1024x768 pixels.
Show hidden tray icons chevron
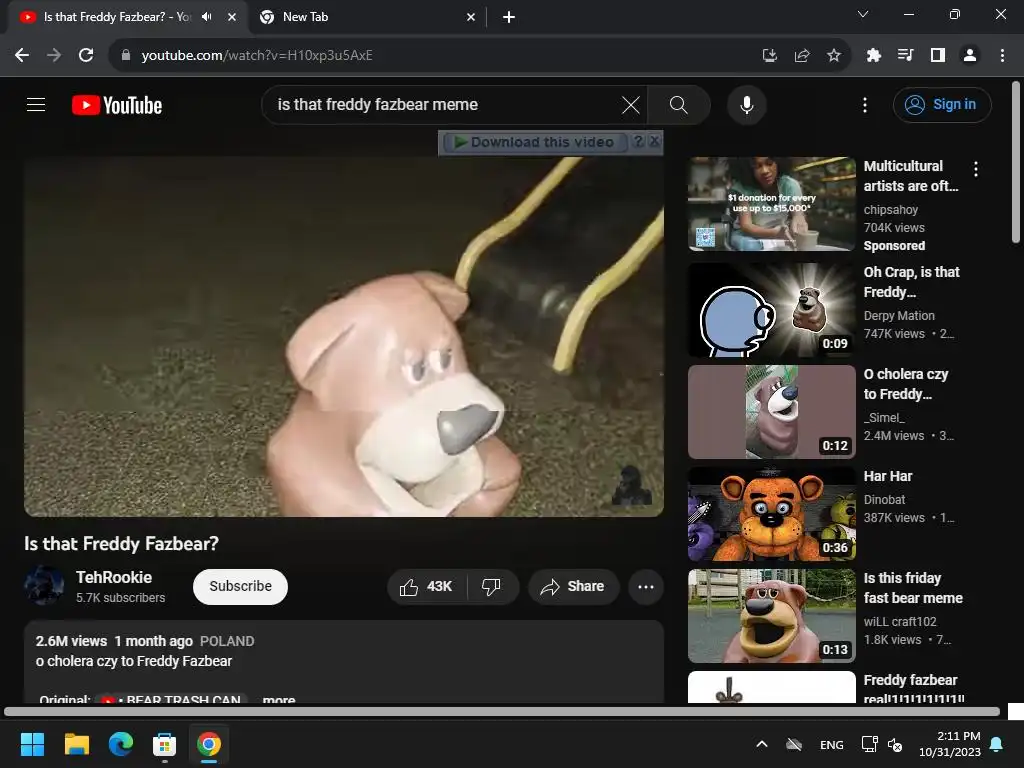click(761, 744)
